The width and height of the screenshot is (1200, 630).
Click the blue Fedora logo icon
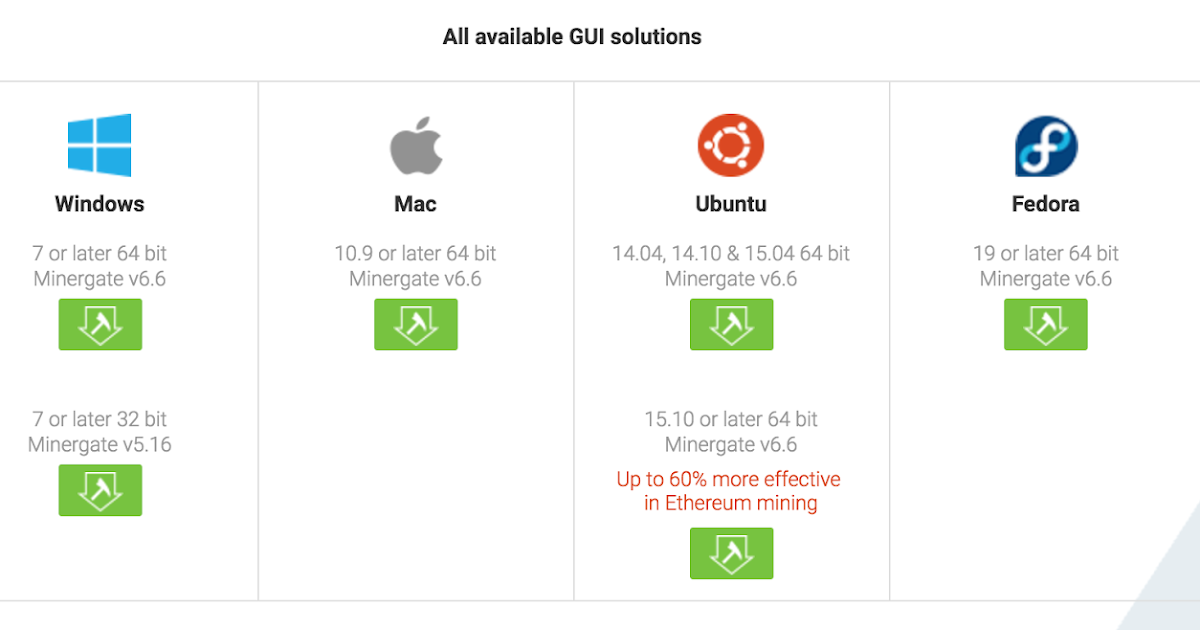click(x=1046, y=146)
